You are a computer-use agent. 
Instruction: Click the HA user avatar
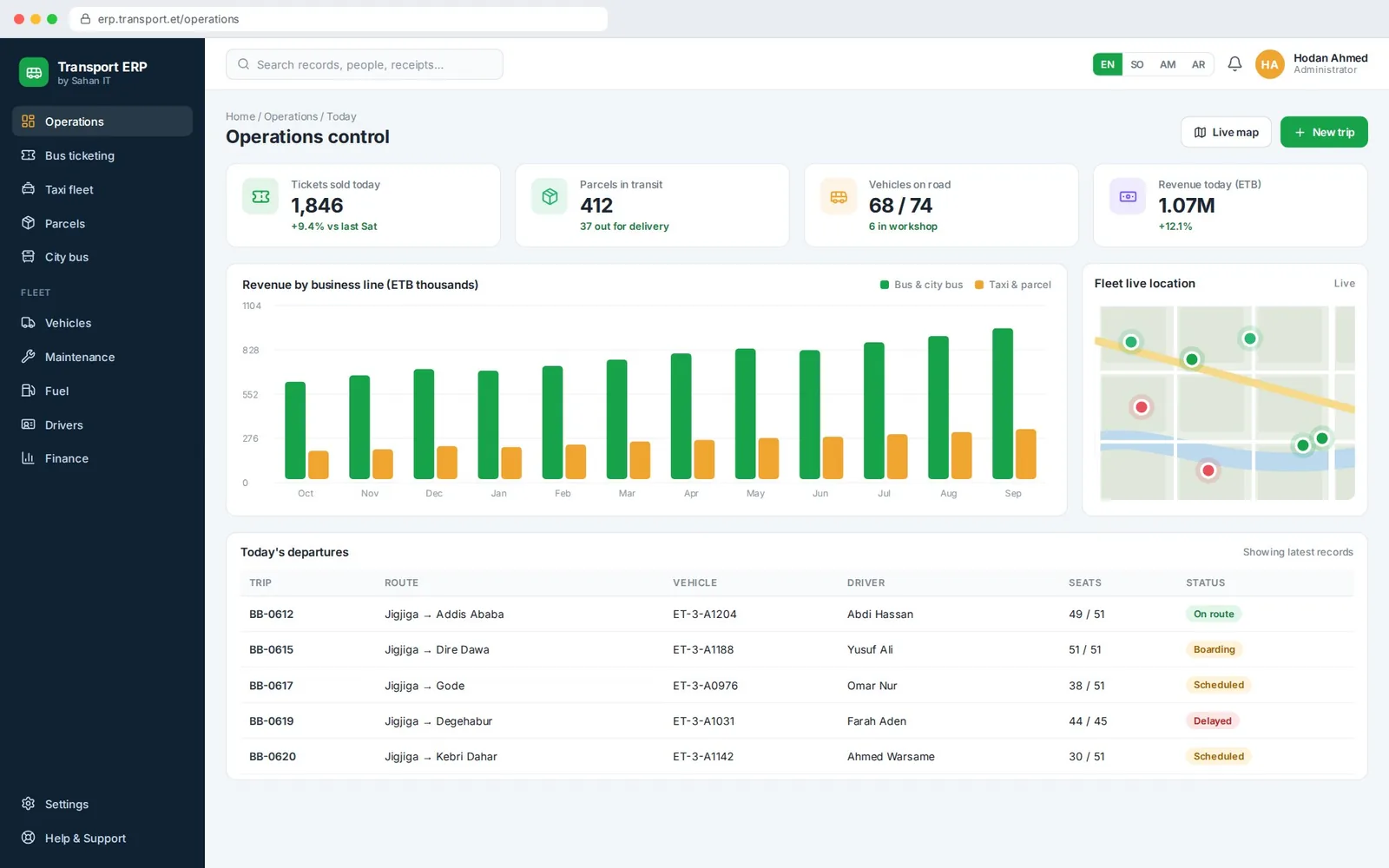1269,64
